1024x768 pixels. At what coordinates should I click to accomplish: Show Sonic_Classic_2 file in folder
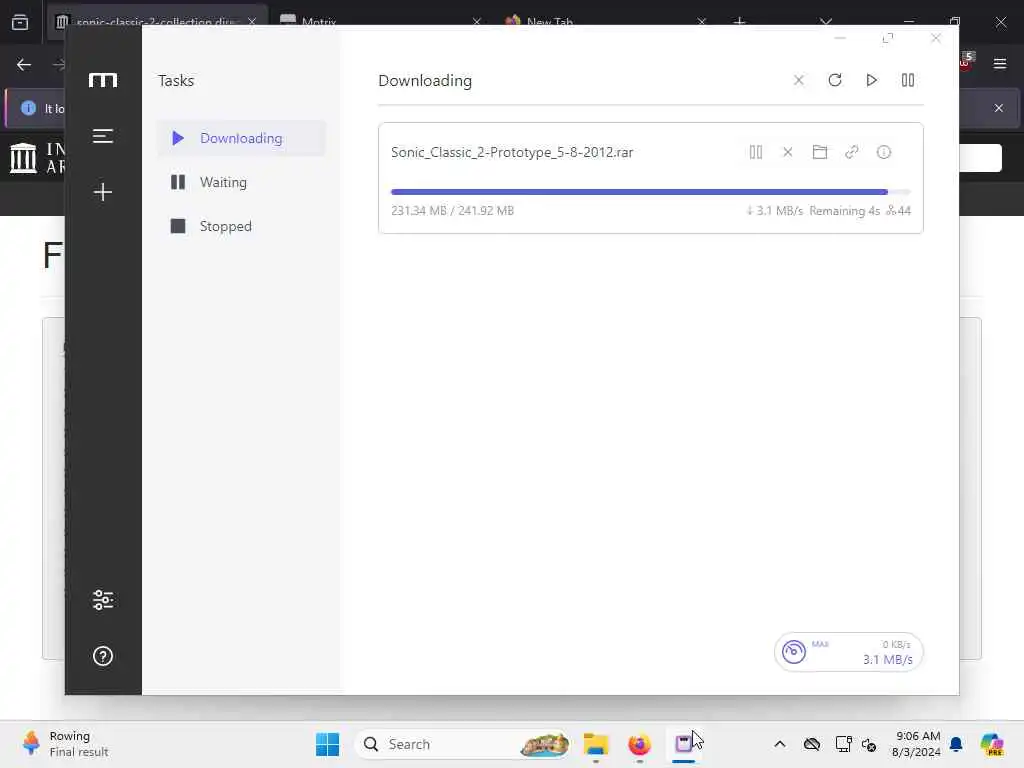pyautogui.click(x=820, y=152)
